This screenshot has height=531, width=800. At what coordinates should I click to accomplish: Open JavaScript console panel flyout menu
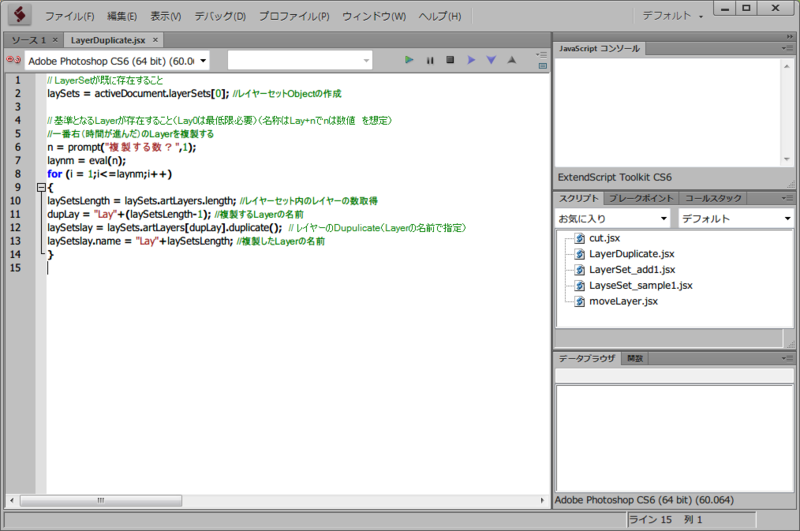point(788,48)
